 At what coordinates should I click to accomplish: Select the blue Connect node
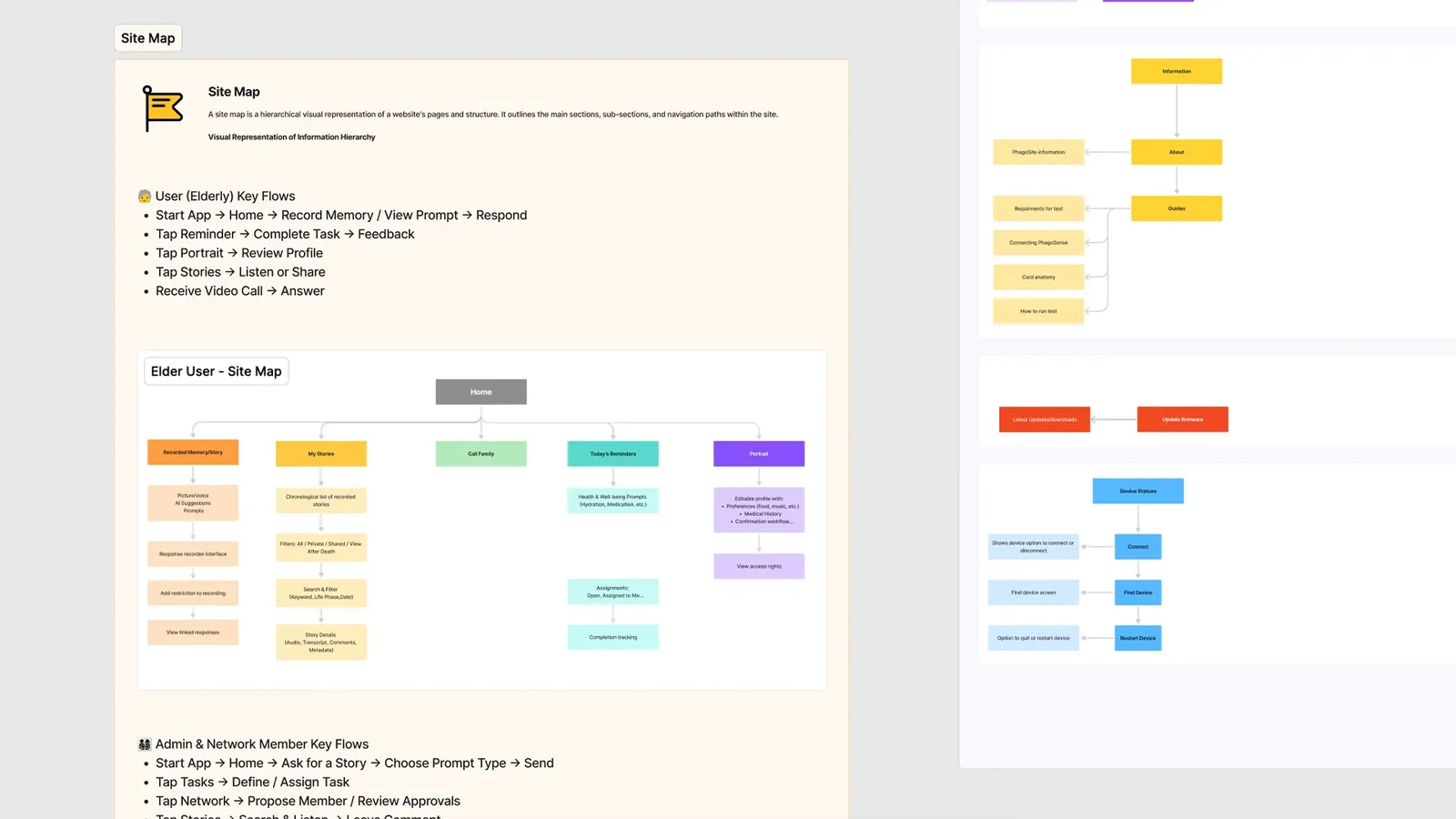click(x=1138, y=547)
